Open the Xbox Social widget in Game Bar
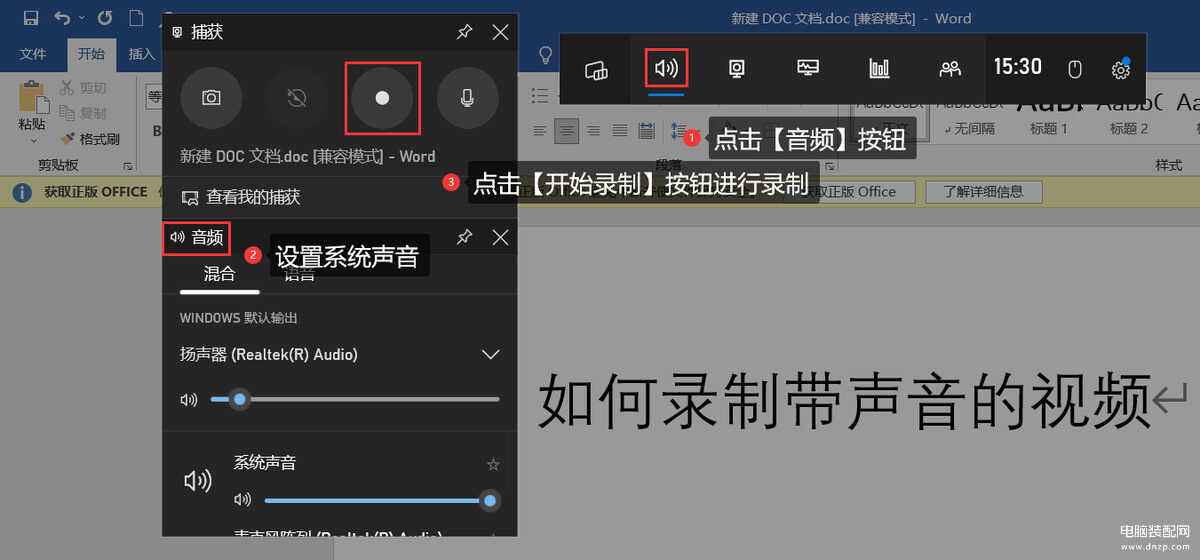 [x=950, y=68]
